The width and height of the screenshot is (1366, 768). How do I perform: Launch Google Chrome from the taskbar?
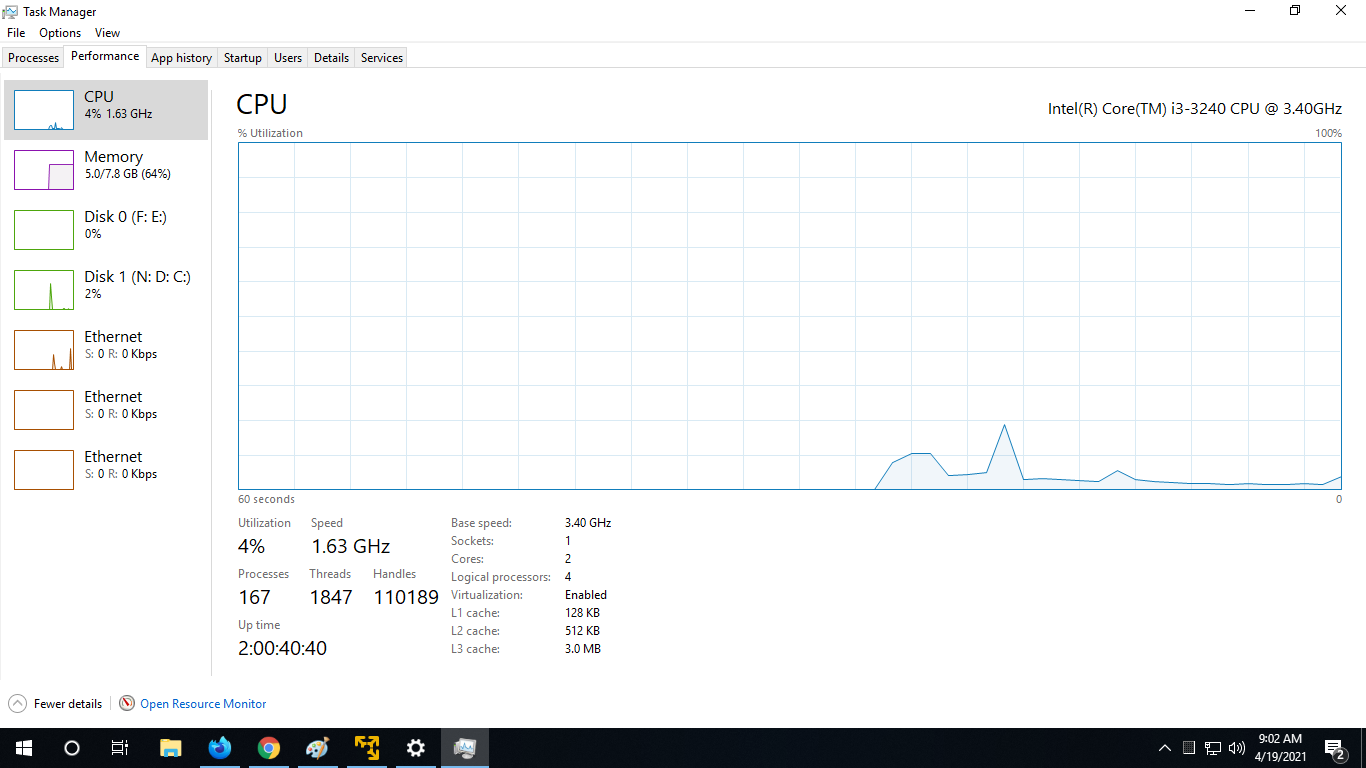click(x=269, y=748)
